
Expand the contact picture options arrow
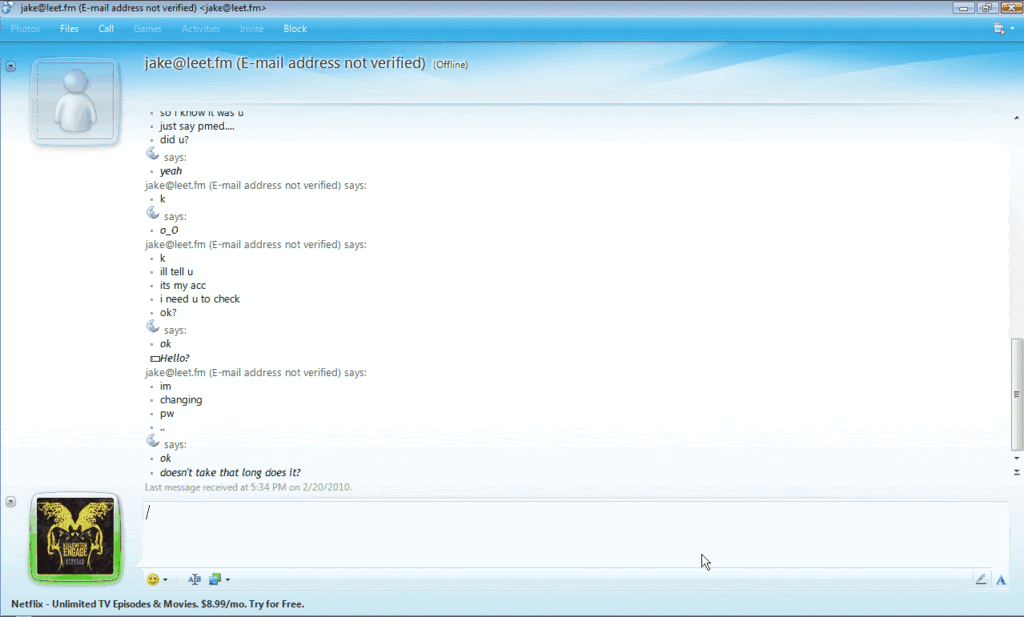tap(10, 66)
